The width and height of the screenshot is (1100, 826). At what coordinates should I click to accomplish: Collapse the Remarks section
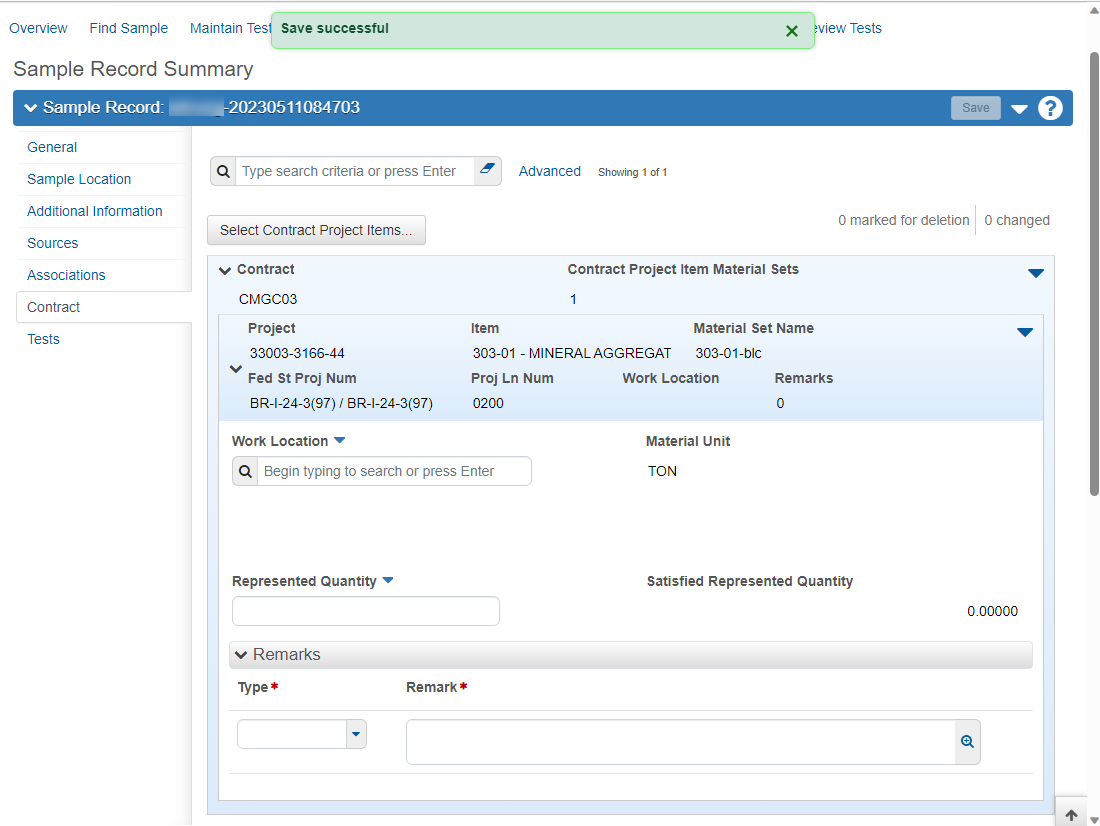tap(241, 655)
